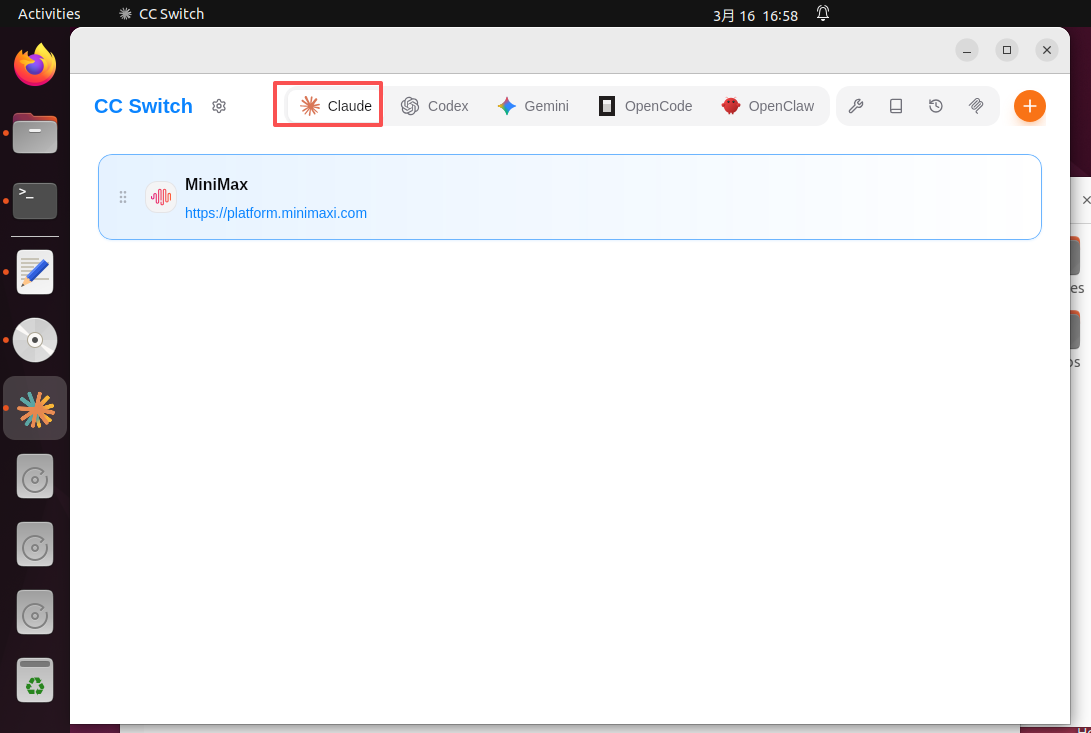Open the Trash from the dock
Viewport: 1091px width, 733px height.
coord(35,679)
